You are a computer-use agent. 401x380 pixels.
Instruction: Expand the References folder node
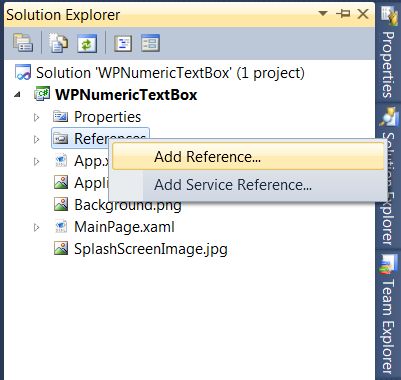pos(37,139)
